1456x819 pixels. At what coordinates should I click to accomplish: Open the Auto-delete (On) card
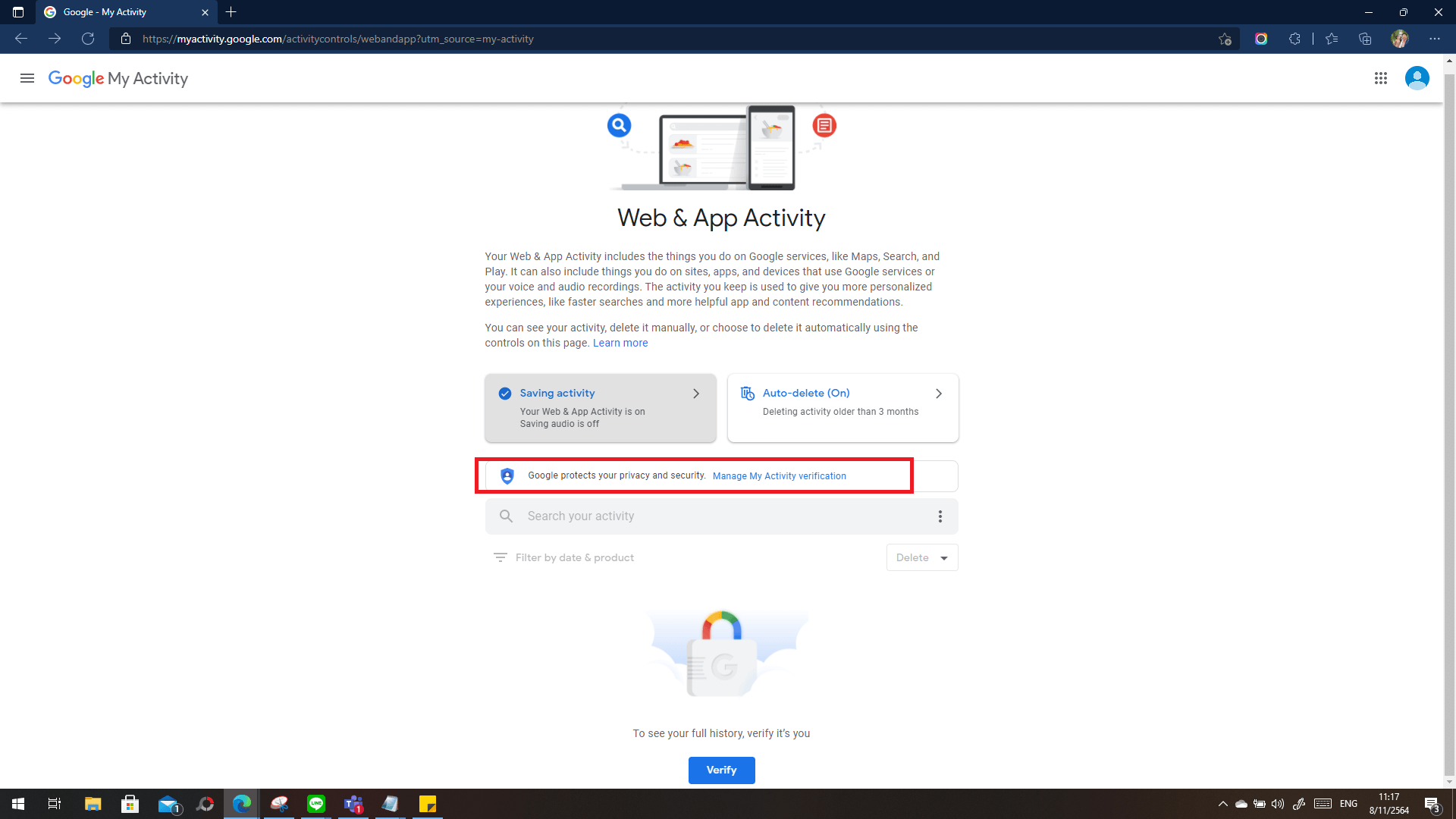[843, 408]
